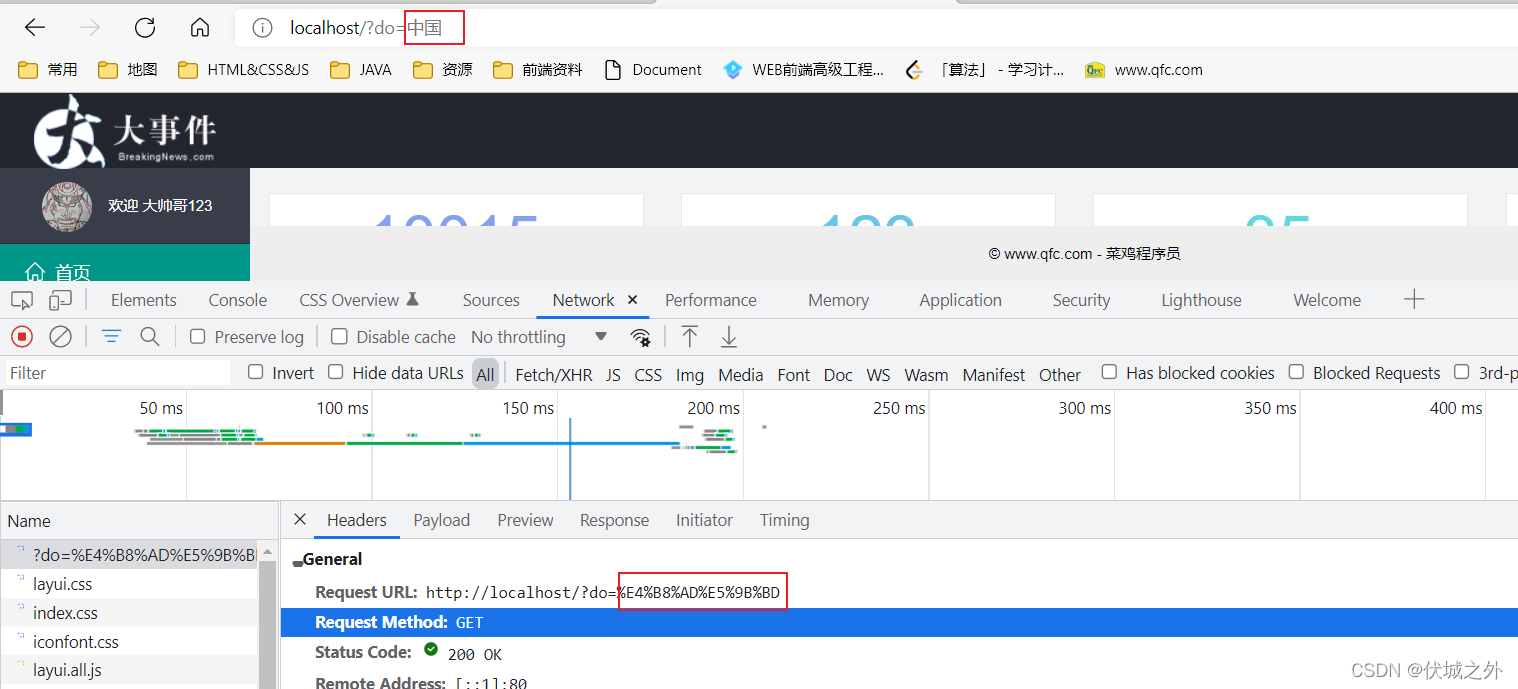The width and height of the screenshot is (1518, 689).
Task: Toggle device emulation icon
Action: point(61,300)
